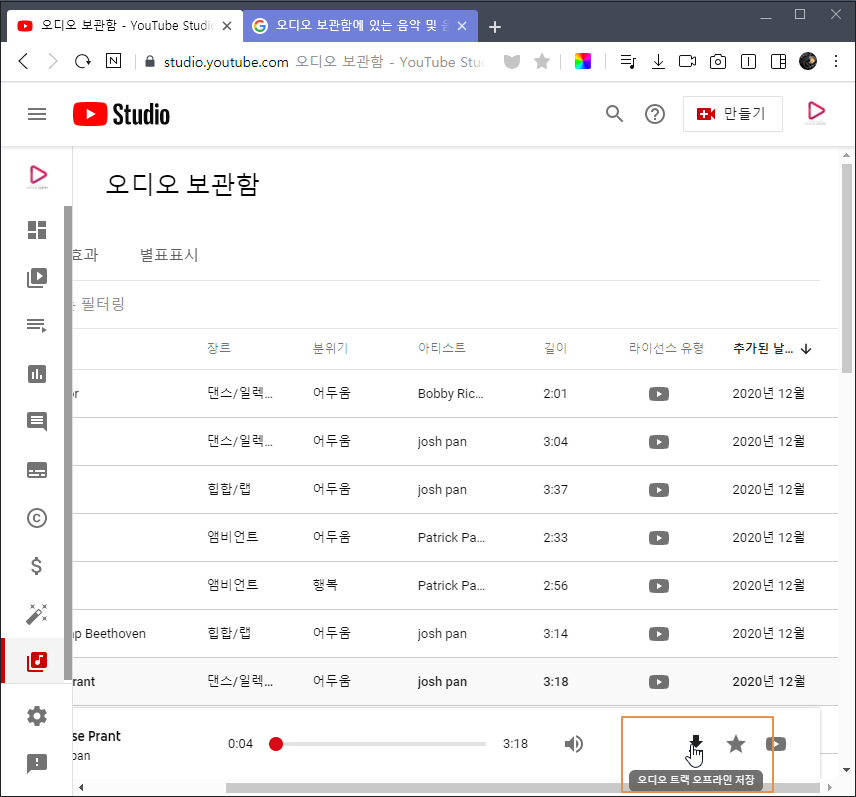The height and width of the screenshot is (797, 856).
Task: Click the vertical page scrollbar
Action: click(x=847, y=267)
